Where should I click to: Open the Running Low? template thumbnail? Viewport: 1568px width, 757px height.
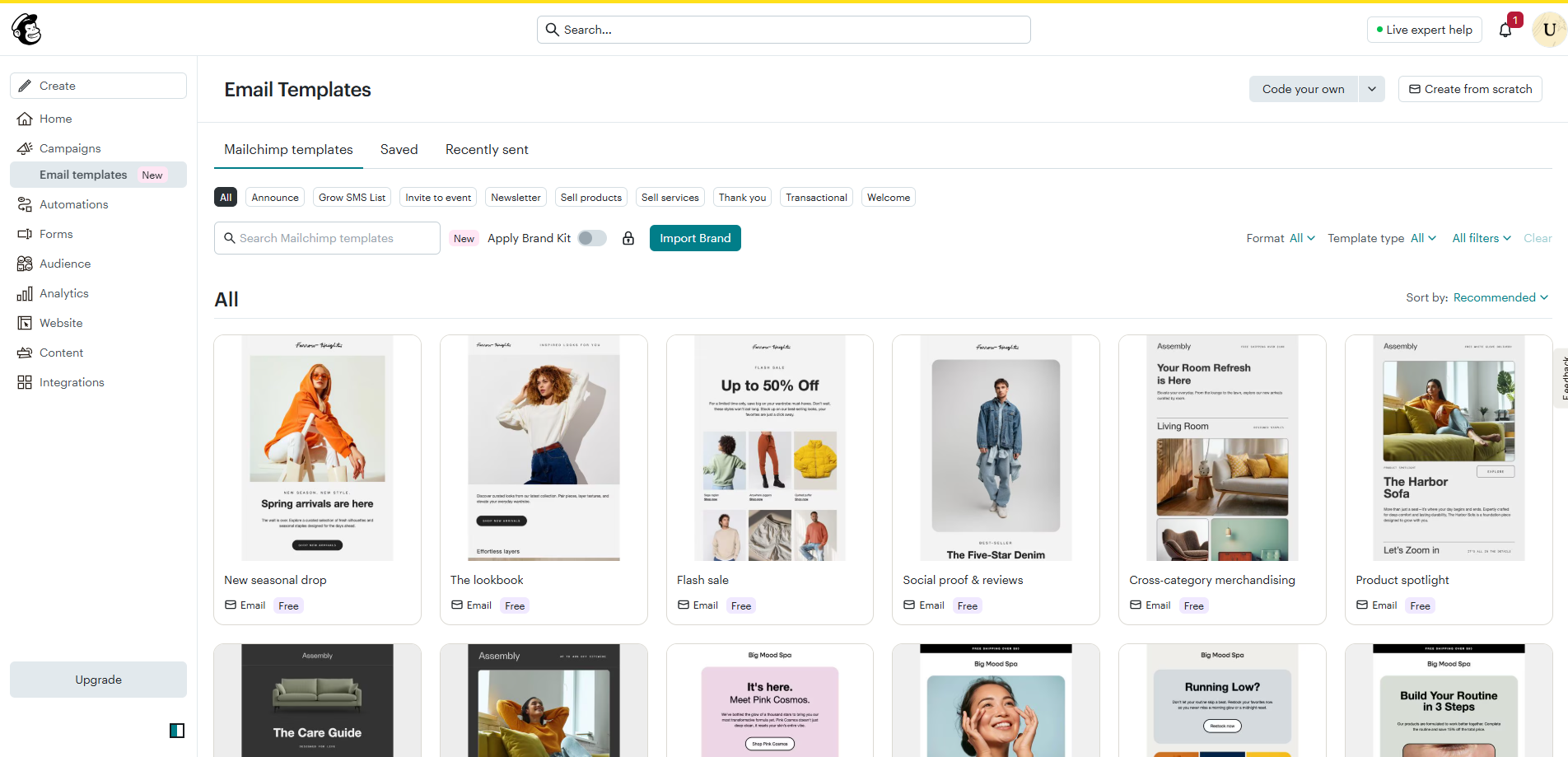[1222, 700]
